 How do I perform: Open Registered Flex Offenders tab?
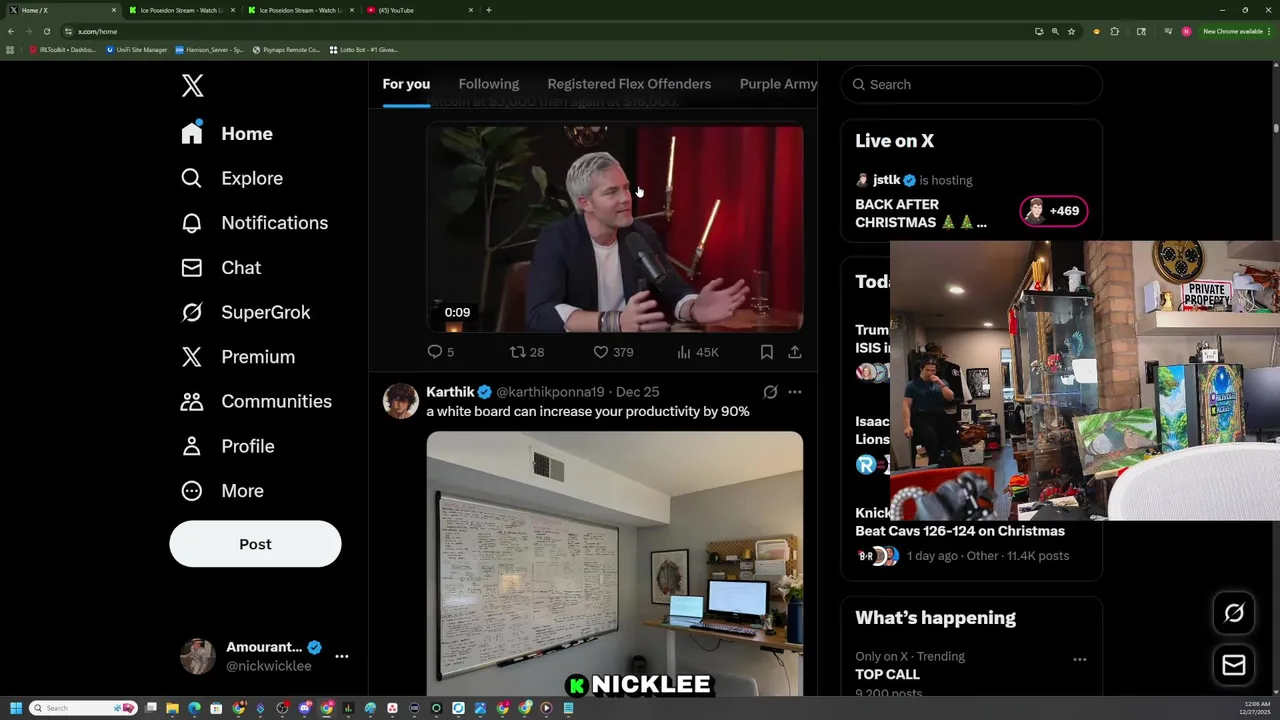pyautogui.click(x=629, y=84)
